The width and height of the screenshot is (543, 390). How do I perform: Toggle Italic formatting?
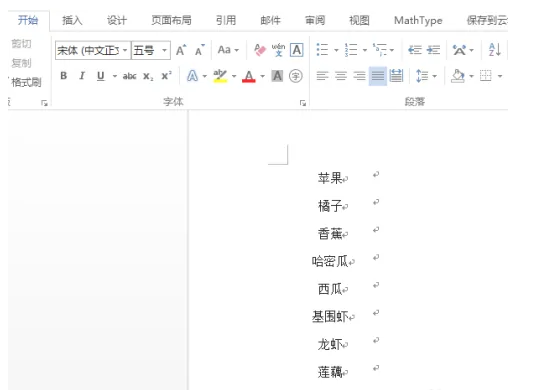pos(82,76)
